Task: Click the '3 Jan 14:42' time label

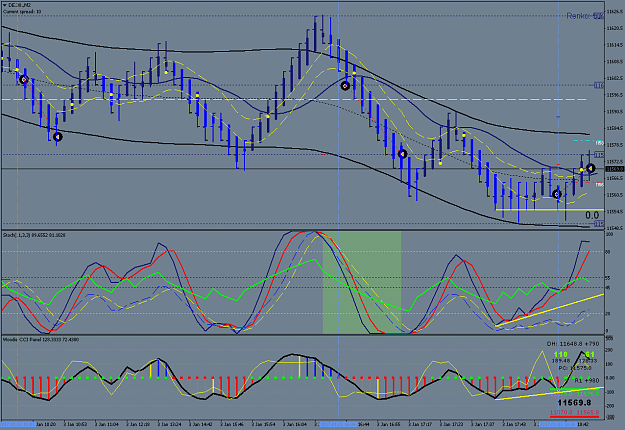Action: tap(201, 424)
